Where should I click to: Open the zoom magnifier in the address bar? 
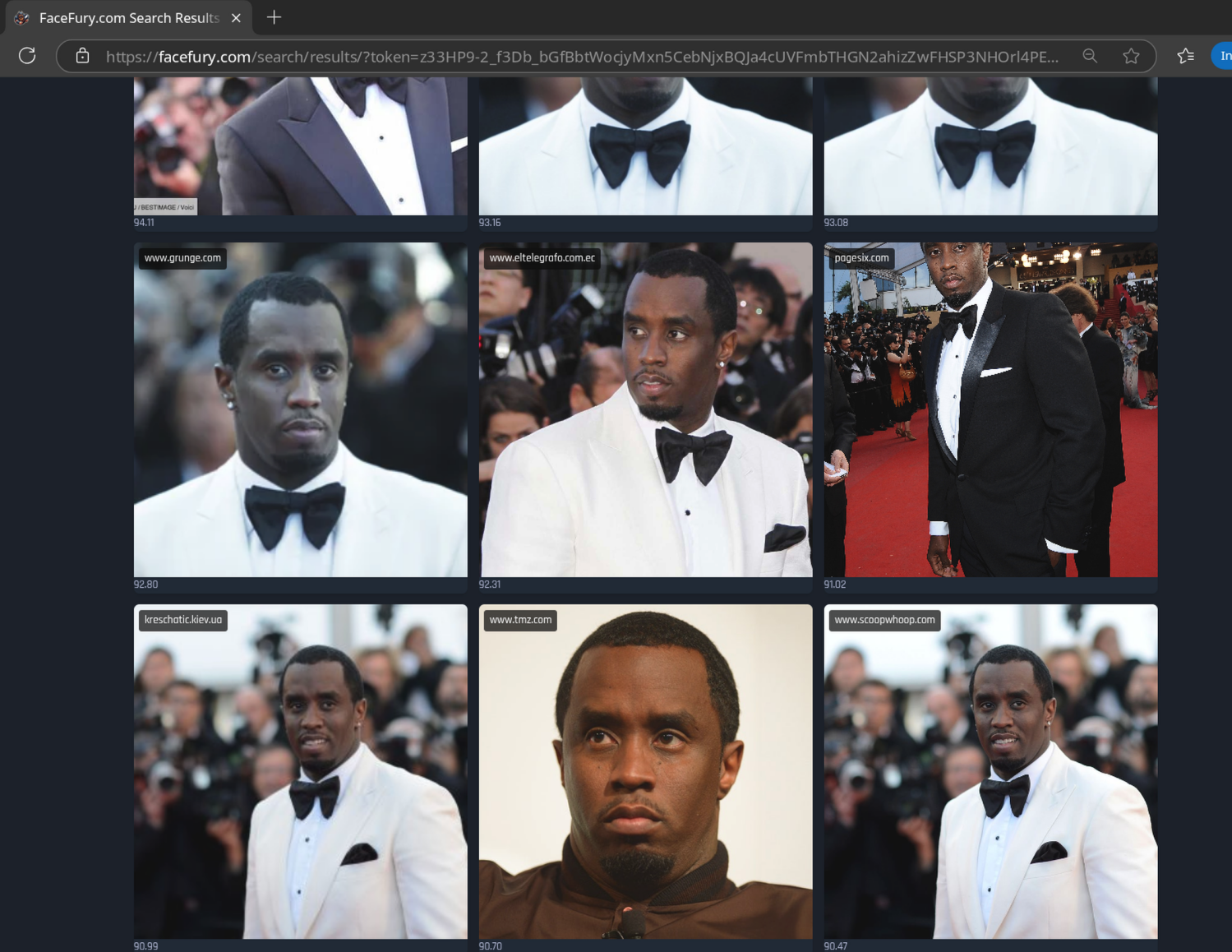pos(1090,56)
